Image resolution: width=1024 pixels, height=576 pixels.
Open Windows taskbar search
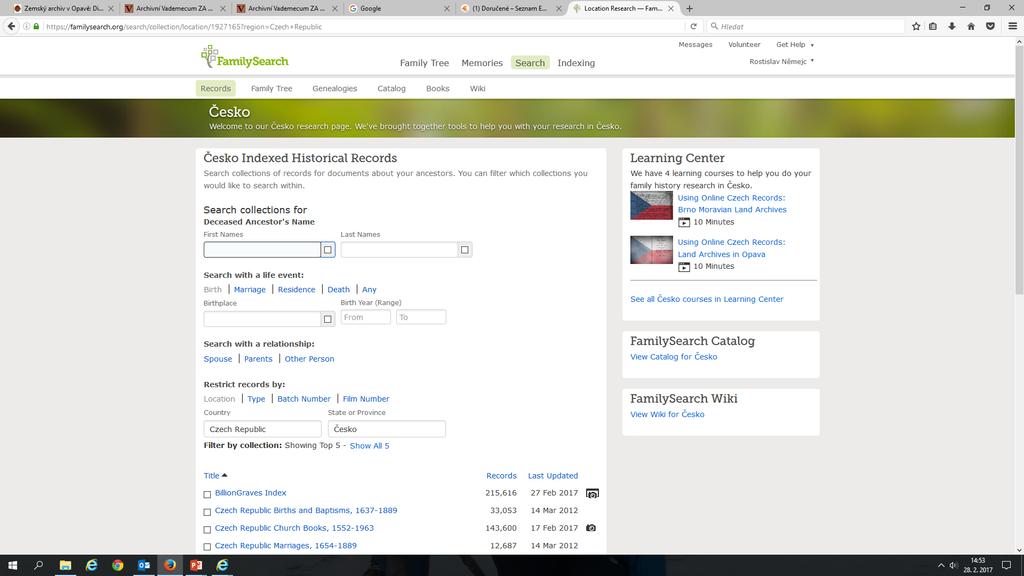(39, 565)
